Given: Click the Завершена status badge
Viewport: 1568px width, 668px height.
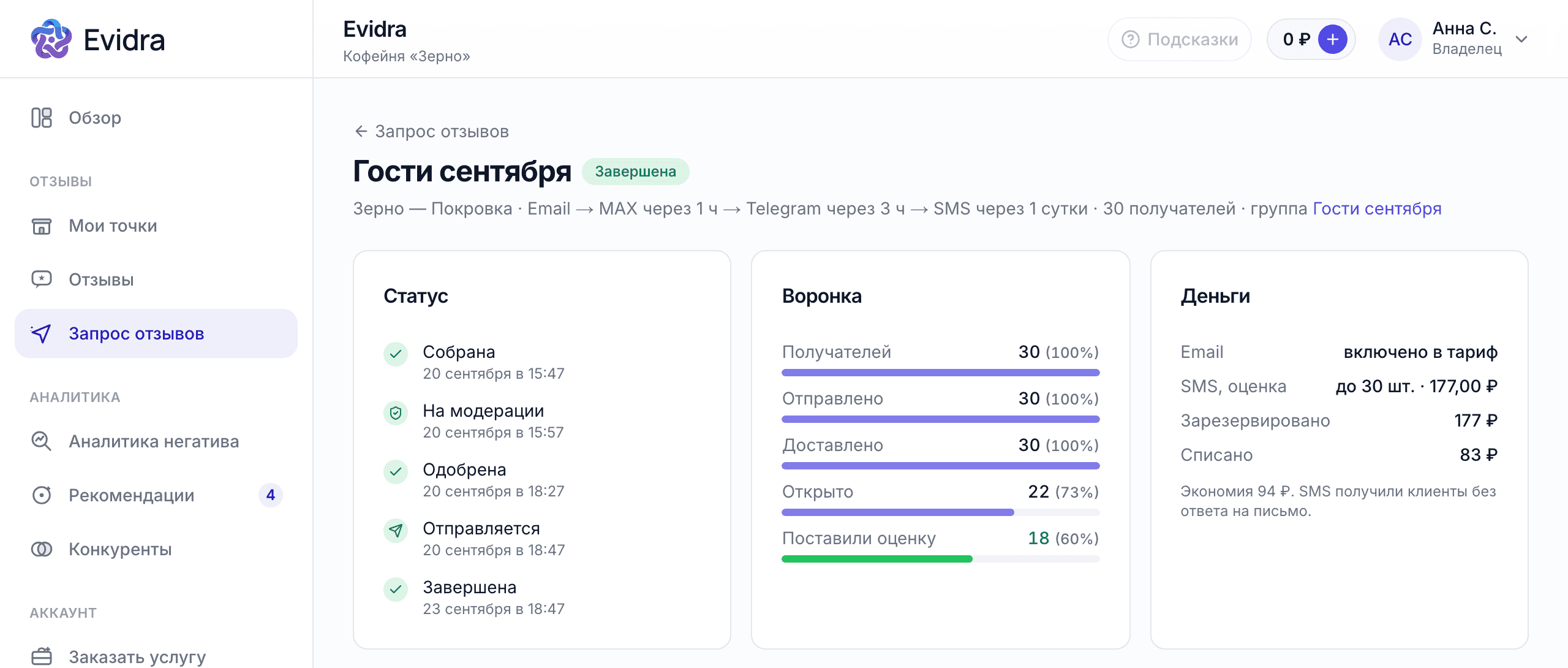Looking at the screenshot, I should pos(635,172).
